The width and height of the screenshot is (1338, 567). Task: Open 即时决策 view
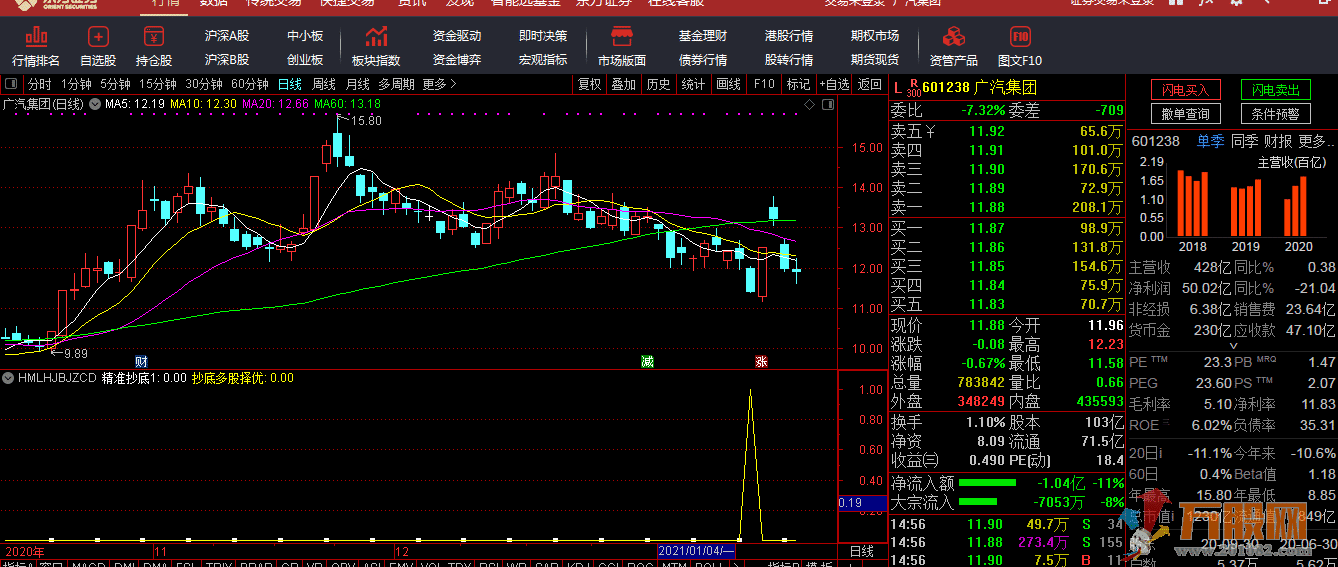[x=543, y=36]
